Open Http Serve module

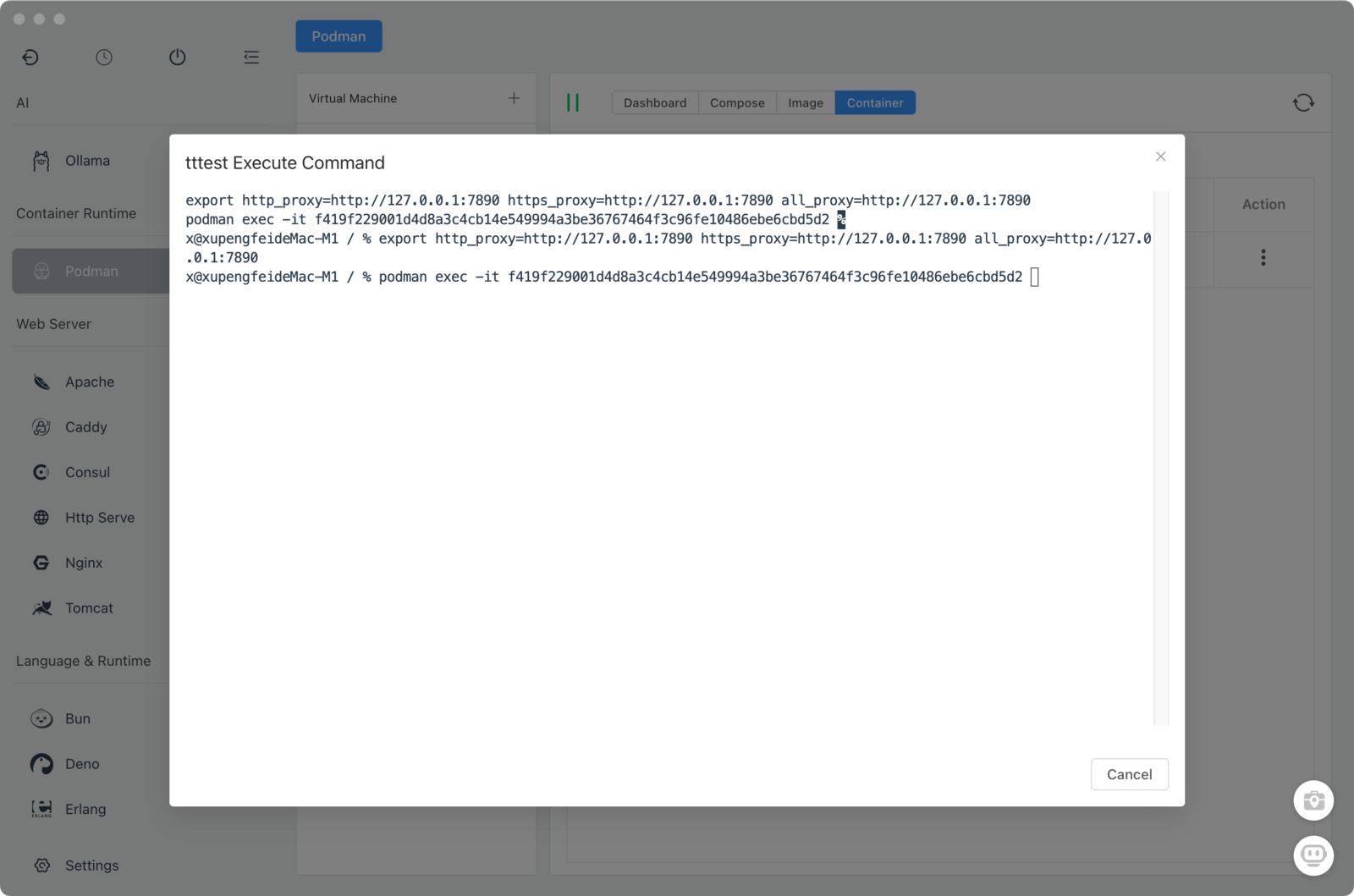tap(99, 518)
